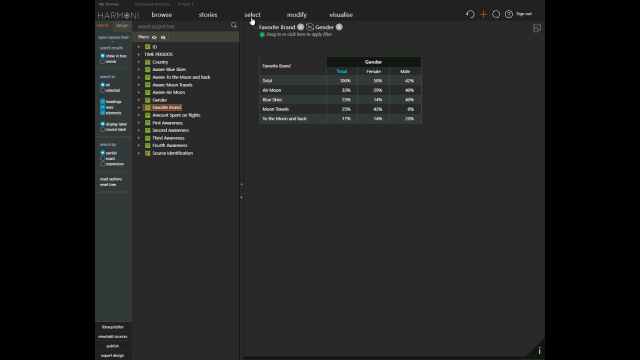Click 'open replace field' link
640x360 pixels.
(113, 37)
